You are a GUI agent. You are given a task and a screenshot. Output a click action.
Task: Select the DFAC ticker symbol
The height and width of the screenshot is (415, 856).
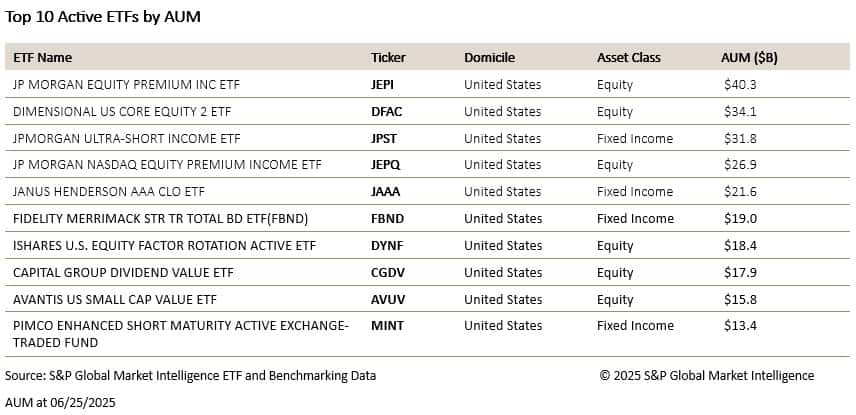[x=386, y=112]
